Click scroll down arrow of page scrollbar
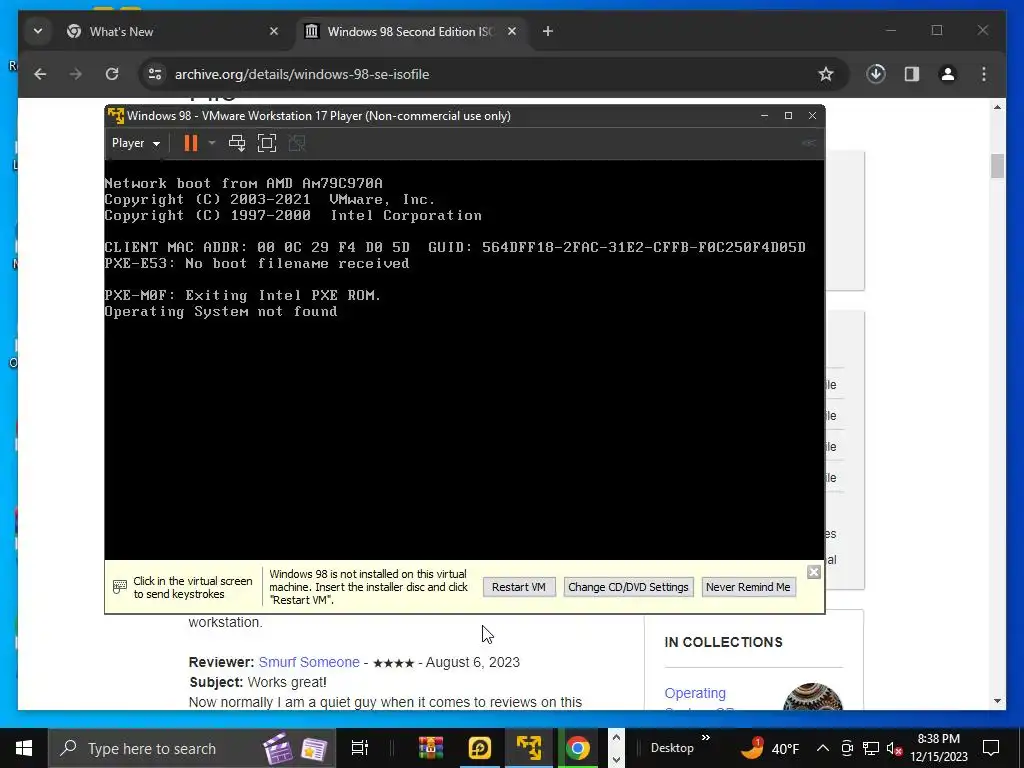Image resolution: width=1024 pixels, height=768 pixels. pyautogui.click(x=997, y=701)
